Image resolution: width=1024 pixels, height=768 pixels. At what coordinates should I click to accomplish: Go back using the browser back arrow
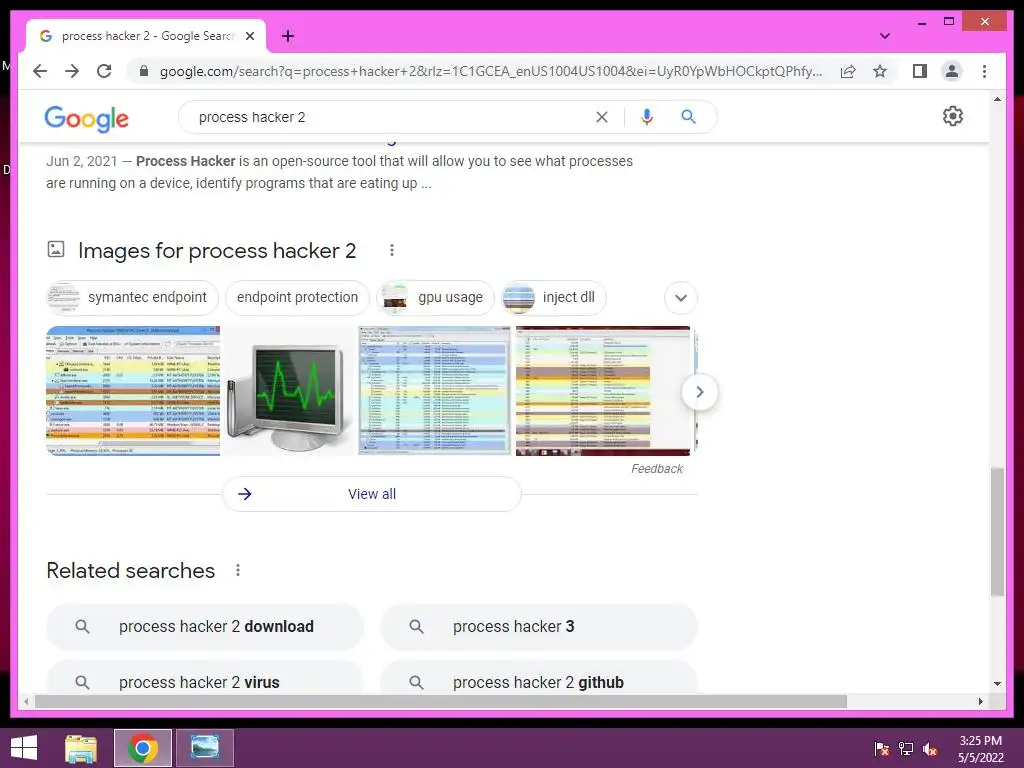point(40,71)
